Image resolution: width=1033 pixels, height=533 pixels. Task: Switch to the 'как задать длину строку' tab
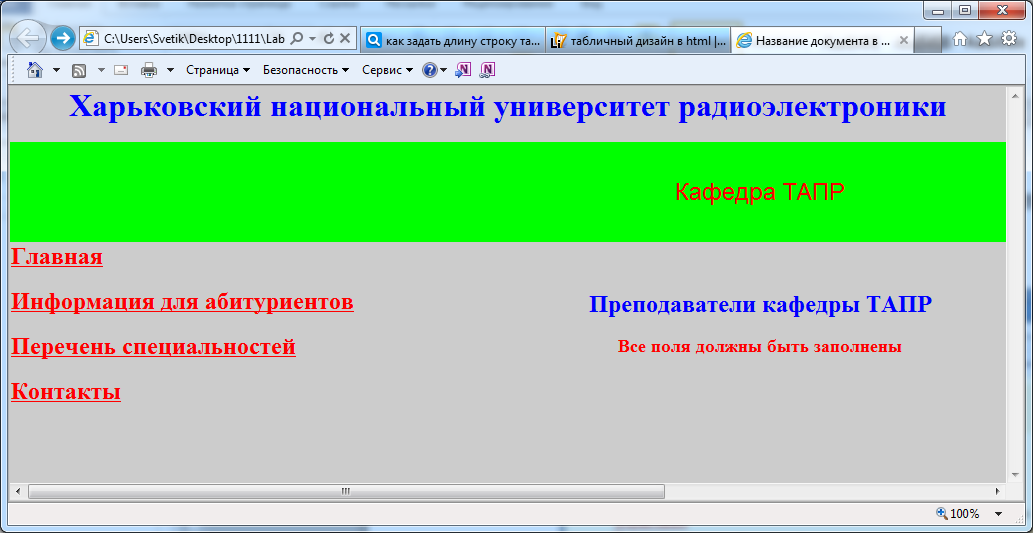[x=453, y=40]
